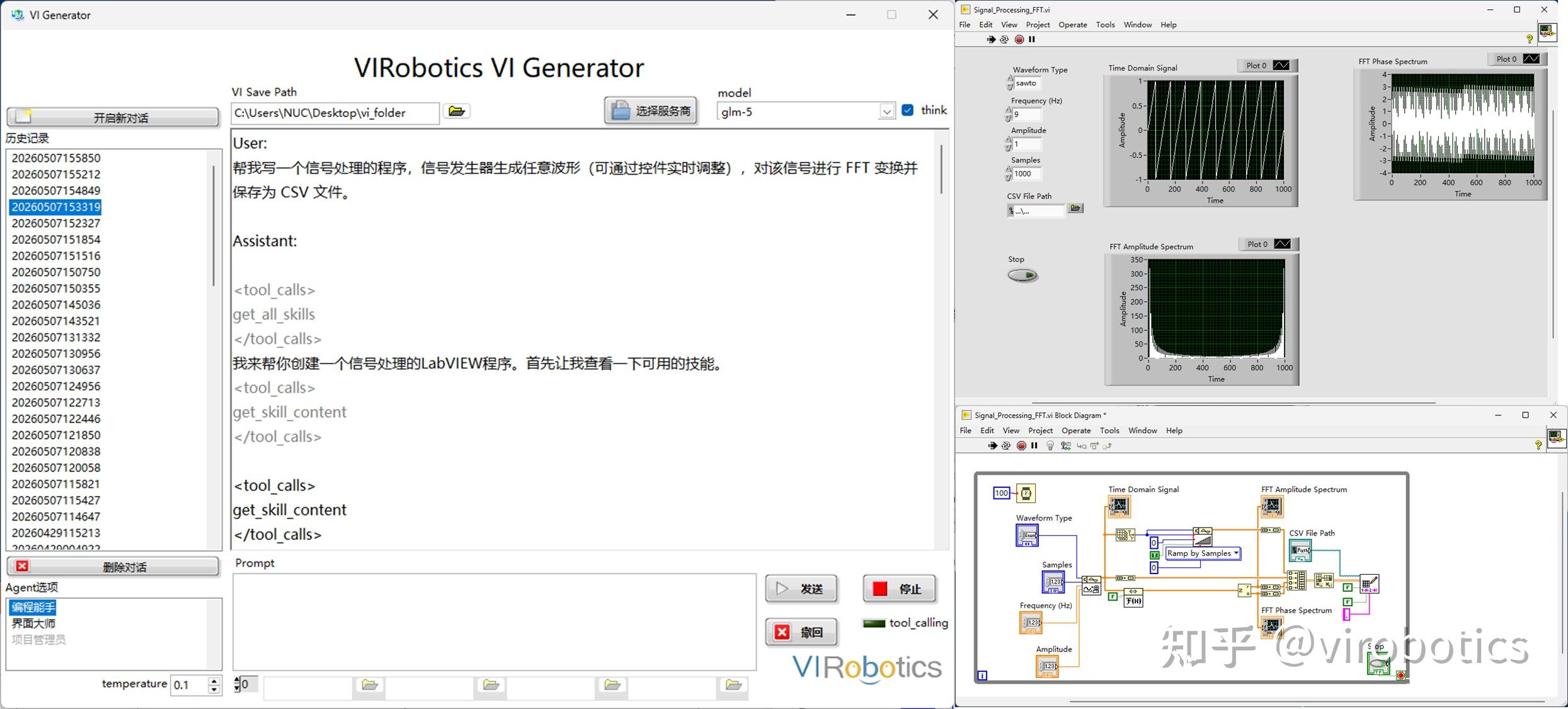
Task: Select the Wait (ms) timer node
Action: point(1026,493)
